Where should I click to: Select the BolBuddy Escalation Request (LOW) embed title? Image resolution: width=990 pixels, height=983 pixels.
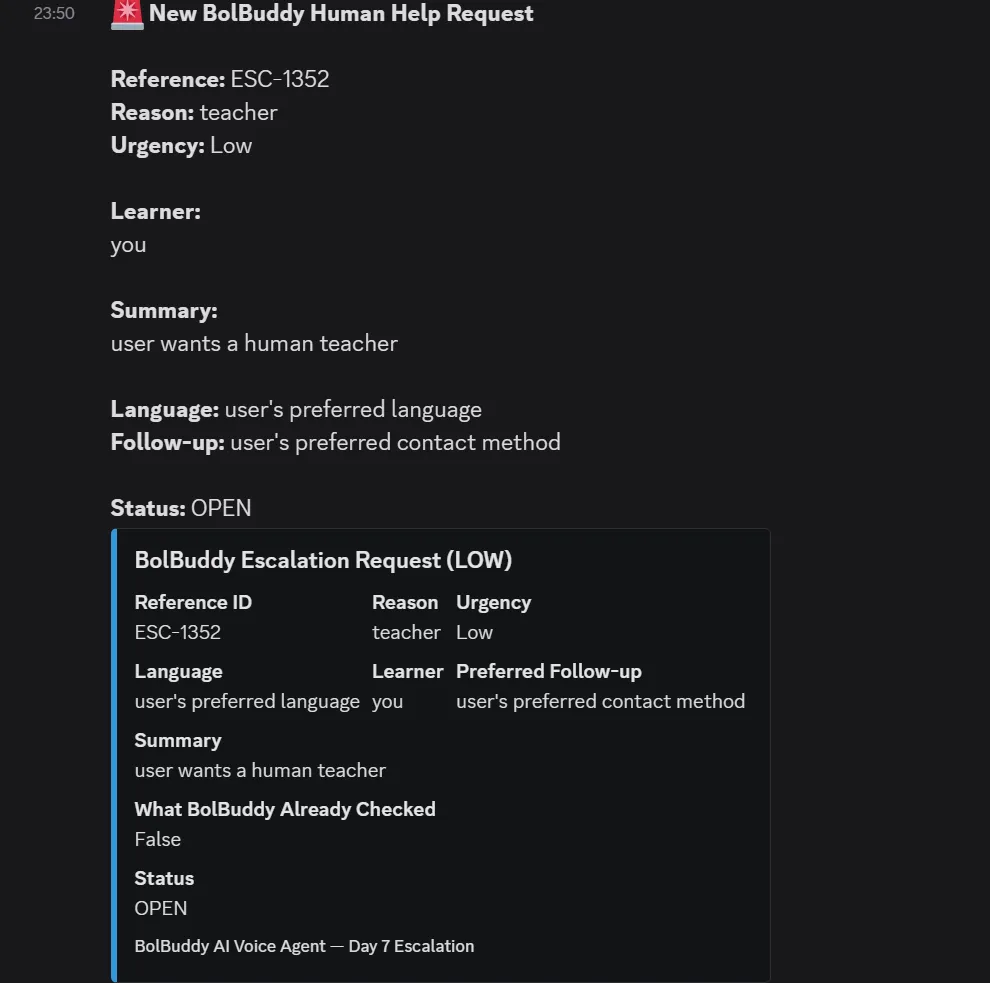(x=323, y=560)
